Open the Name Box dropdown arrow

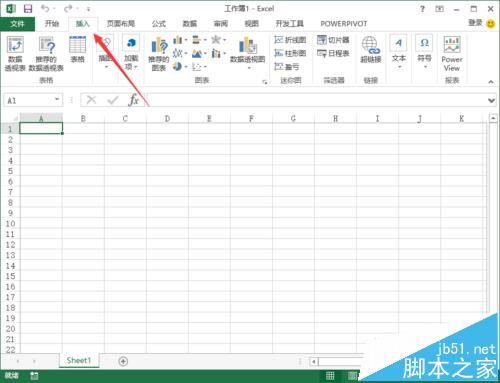(x=57, y=100)
